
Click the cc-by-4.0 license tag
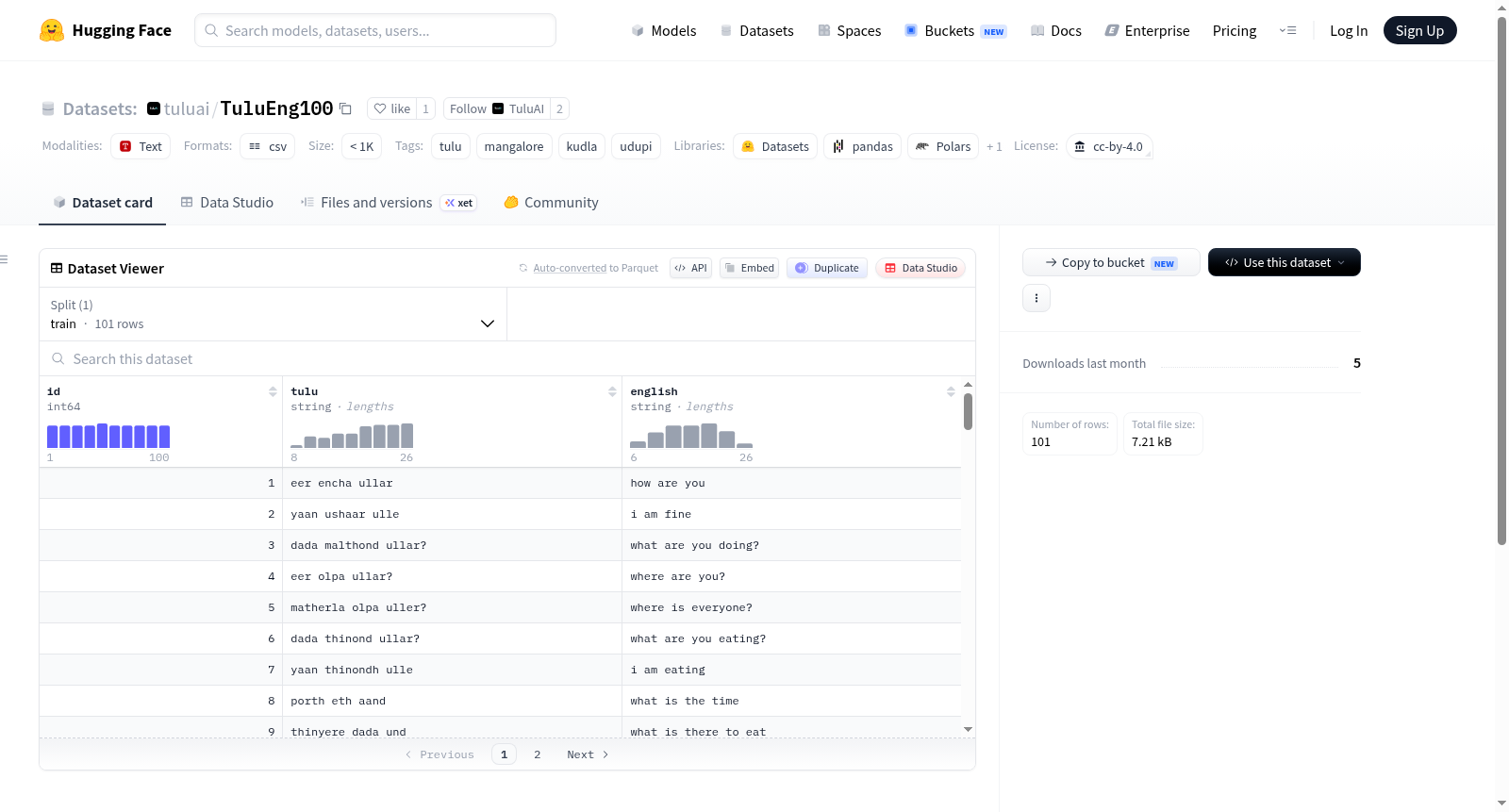click(x=1109, y=146)
